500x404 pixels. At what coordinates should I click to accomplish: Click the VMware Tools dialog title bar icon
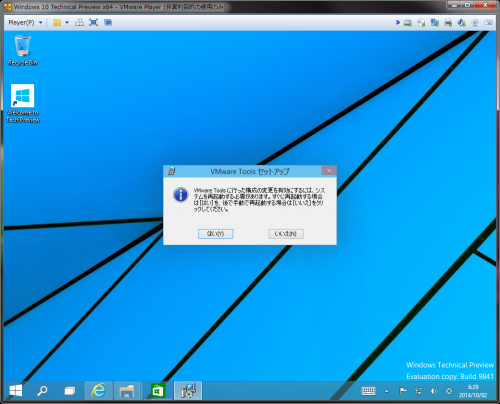pos(171,171)
